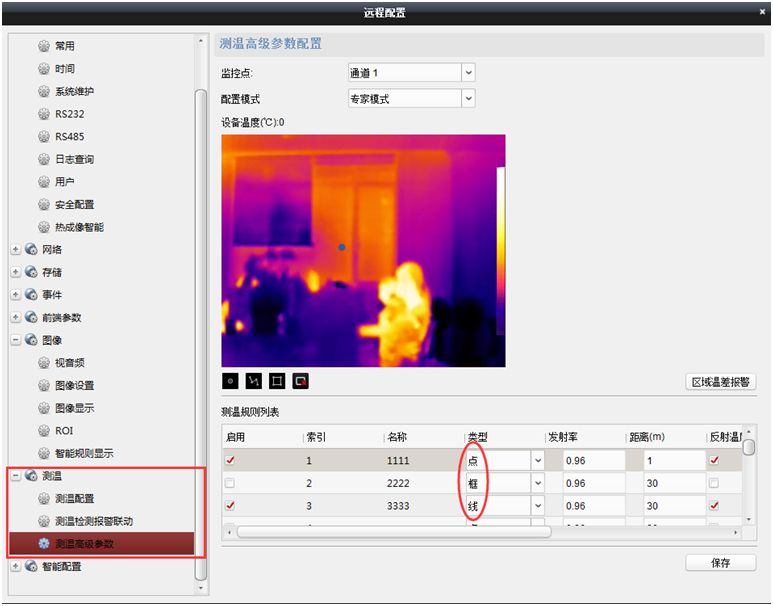773x606 pixels.
Task: Select the line measurement drawing tool
Action: 254,381
